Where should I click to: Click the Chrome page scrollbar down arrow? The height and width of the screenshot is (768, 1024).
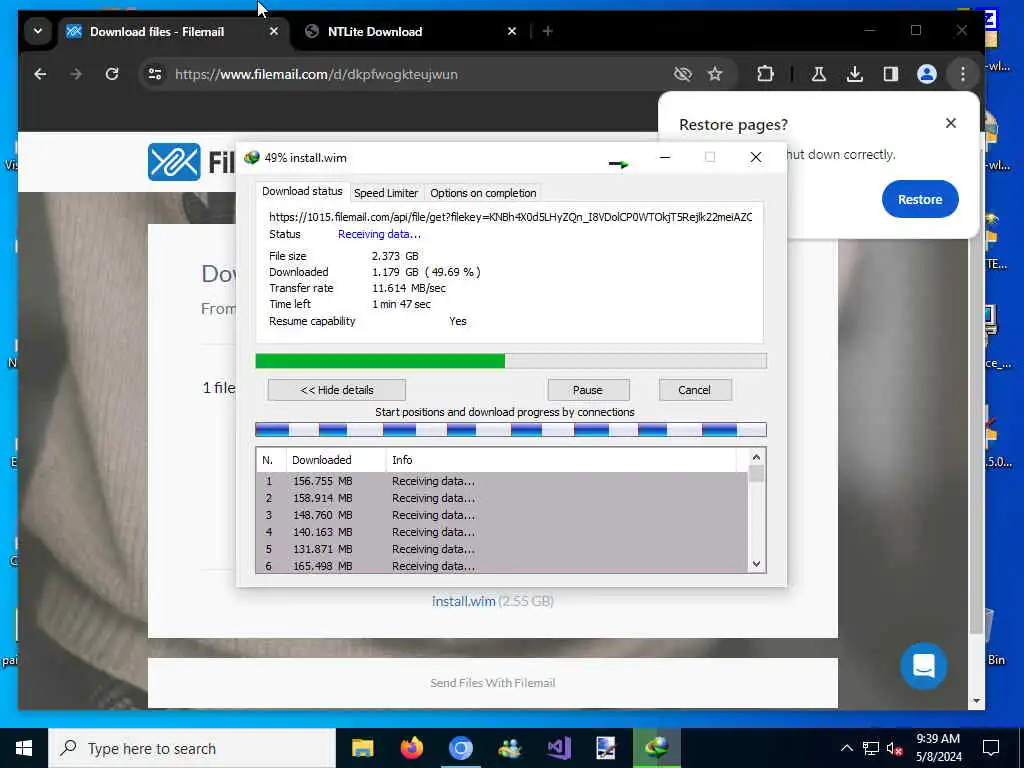pos(976,701)
